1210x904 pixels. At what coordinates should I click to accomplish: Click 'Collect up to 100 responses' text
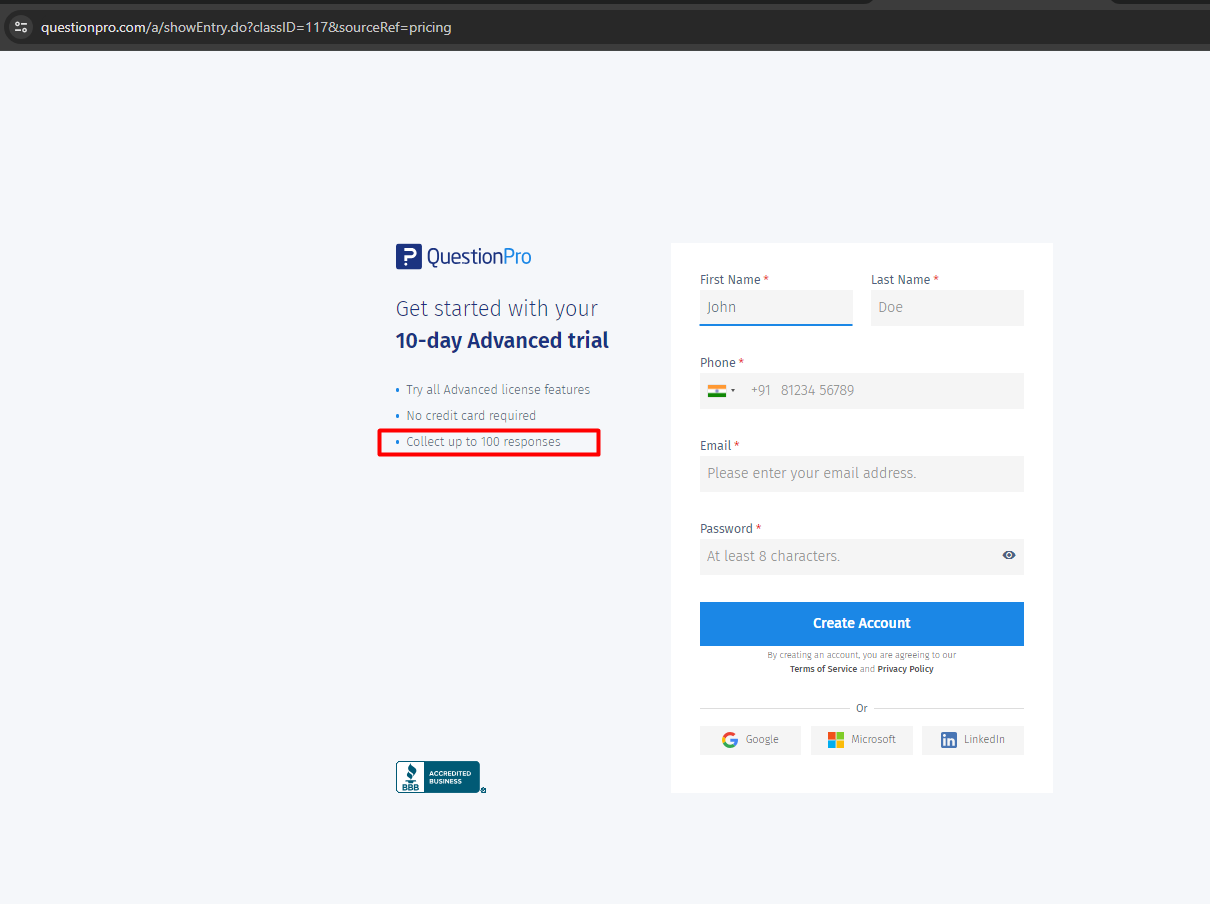483,442
